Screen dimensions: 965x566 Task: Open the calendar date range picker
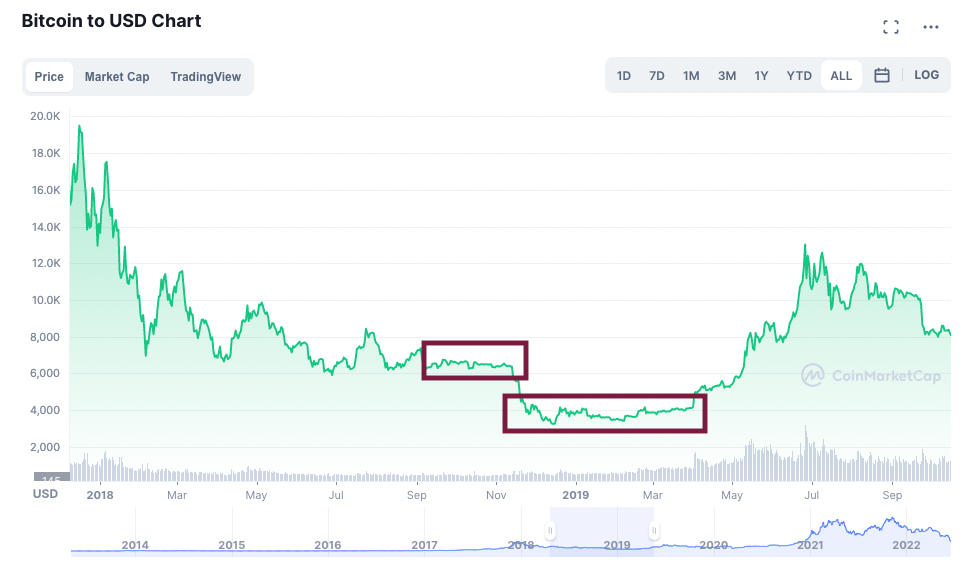pyautogui.click(x=882, y=75)
